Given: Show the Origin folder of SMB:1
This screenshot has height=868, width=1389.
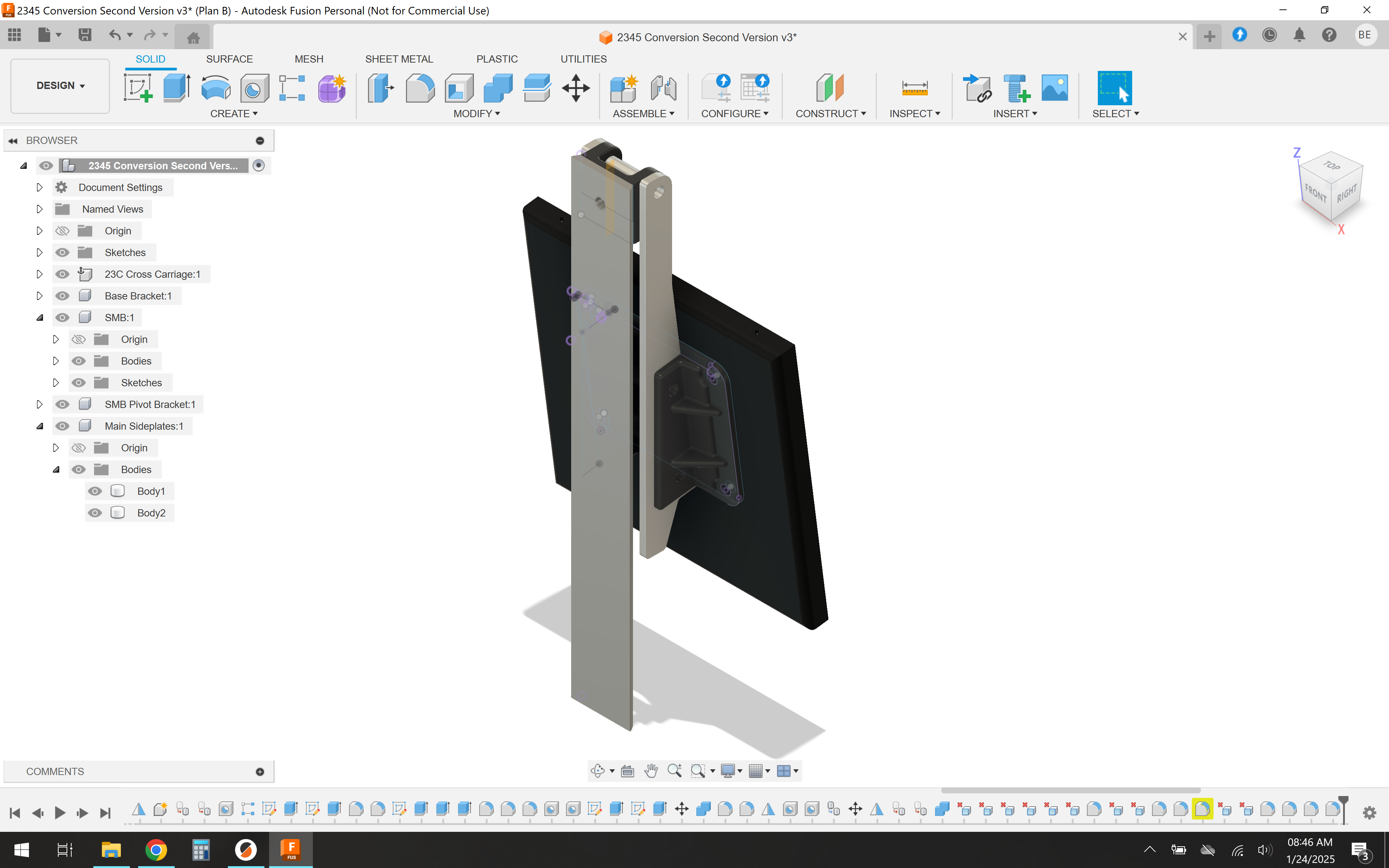Looking at the screenshot, I should click(78, 339).
